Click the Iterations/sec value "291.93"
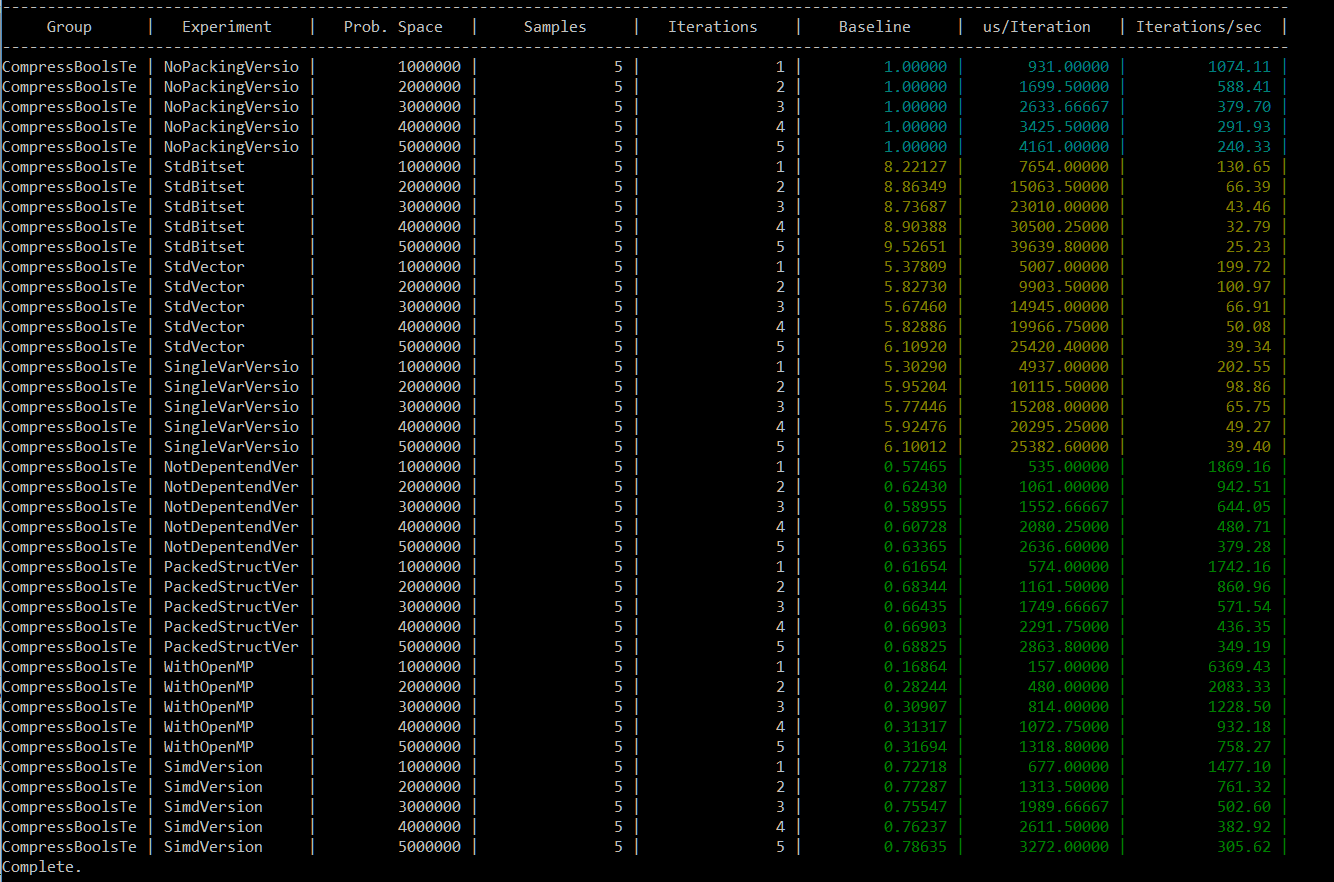 (x=1244, y=127)
